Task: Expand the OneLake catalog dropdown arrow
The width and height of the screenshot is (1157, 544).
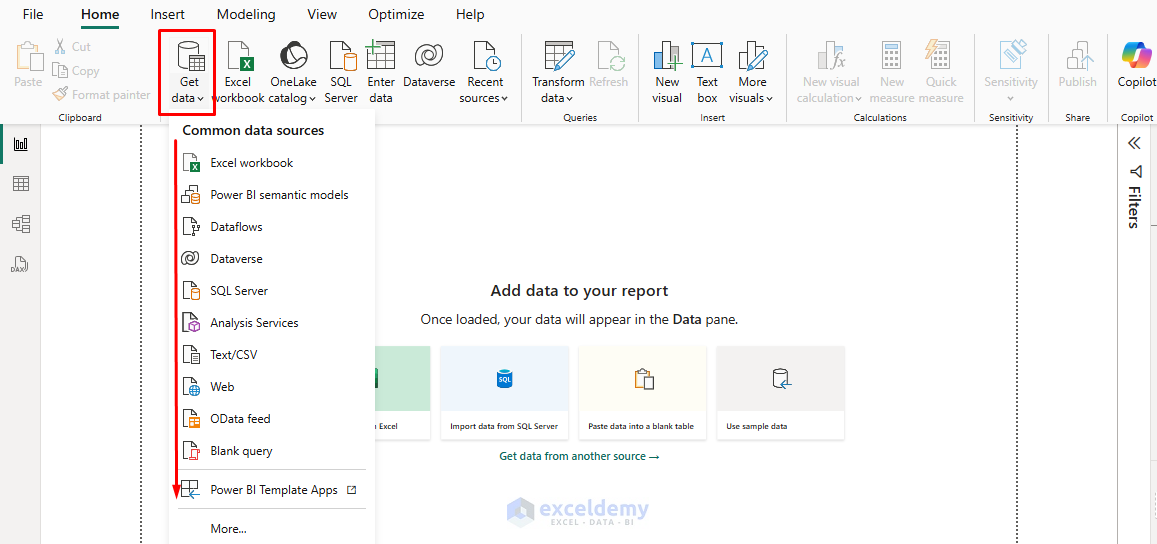Action: click(x=313, y=99)
